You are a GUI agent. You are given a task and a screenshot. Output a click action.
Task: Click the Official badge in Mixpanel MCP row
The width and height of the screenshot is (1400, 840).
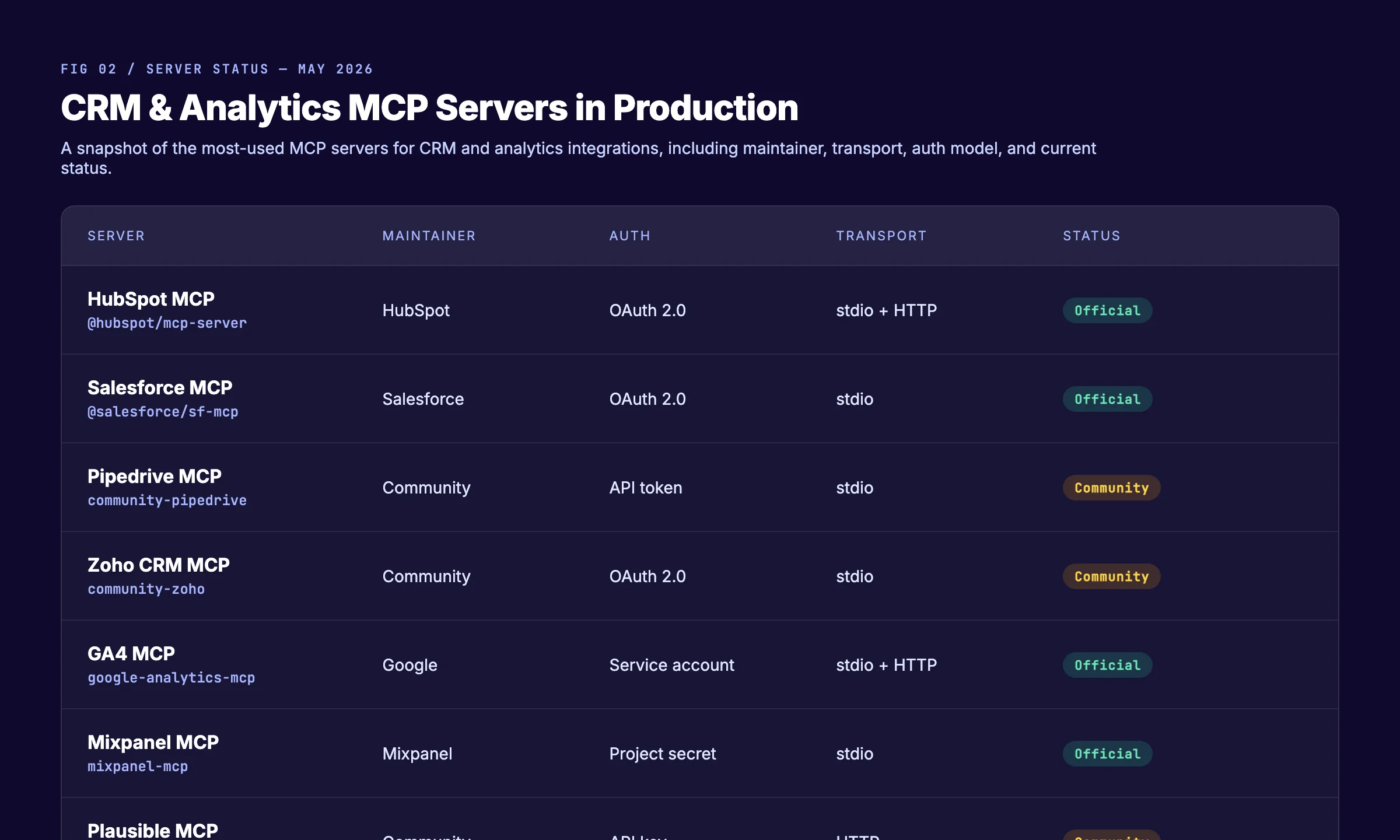tap(1107, 754)
